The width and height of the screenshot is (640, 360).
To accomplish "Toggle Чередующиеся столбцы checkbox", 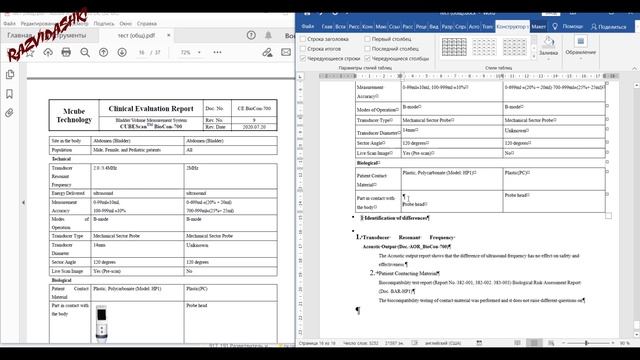I will [x=367, y=59].
